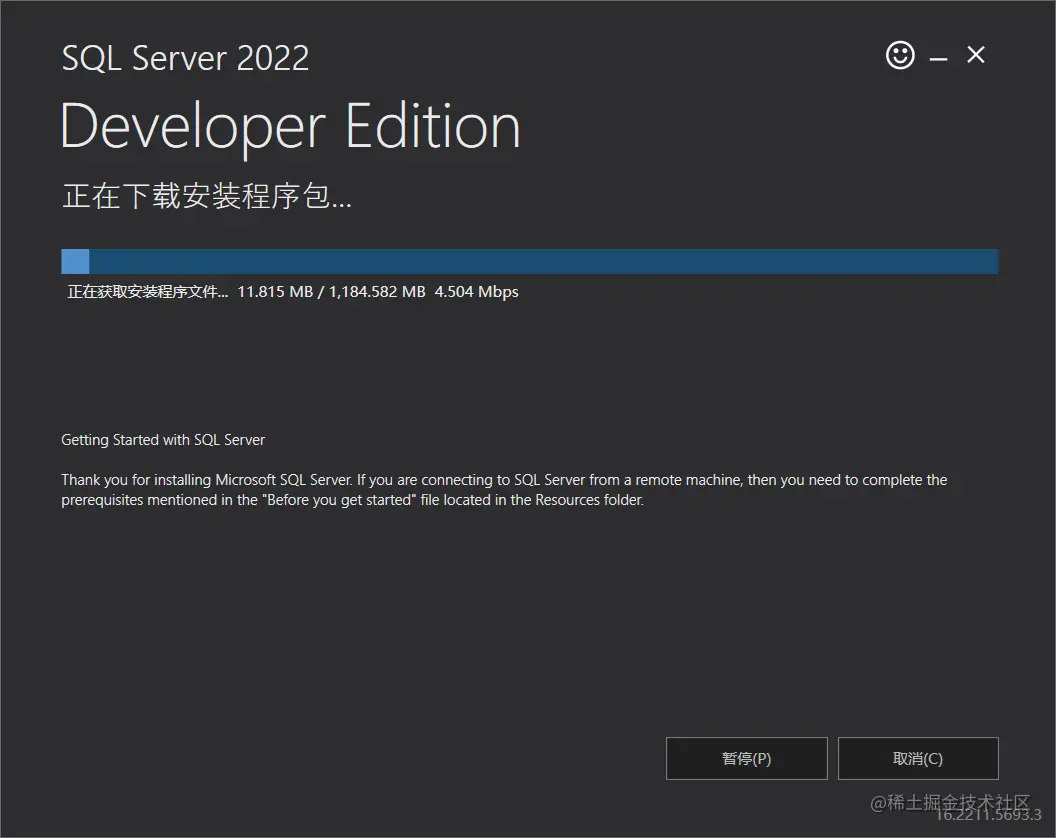1056x838 pixels.
Task: Pause the download with 暂停(P)
Action: point(746,759)
